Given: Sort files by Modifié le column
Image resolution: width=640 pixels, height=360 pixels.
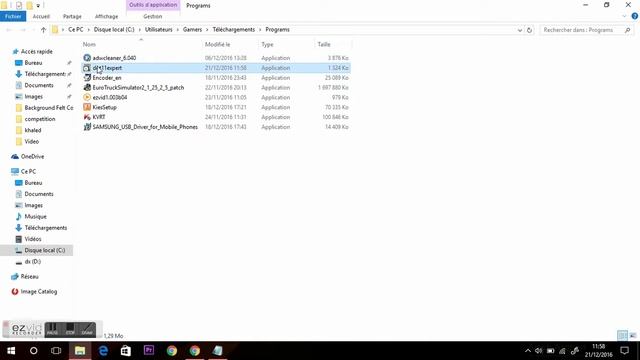Looking at the screenshot, I should click(218, 44).
